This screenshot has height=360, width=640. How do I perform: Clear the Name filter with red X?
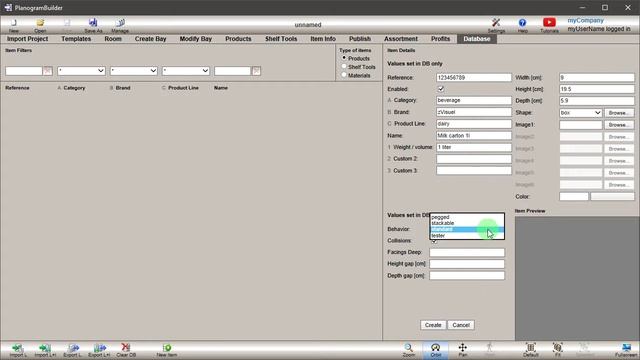click(x=256, y=71)
